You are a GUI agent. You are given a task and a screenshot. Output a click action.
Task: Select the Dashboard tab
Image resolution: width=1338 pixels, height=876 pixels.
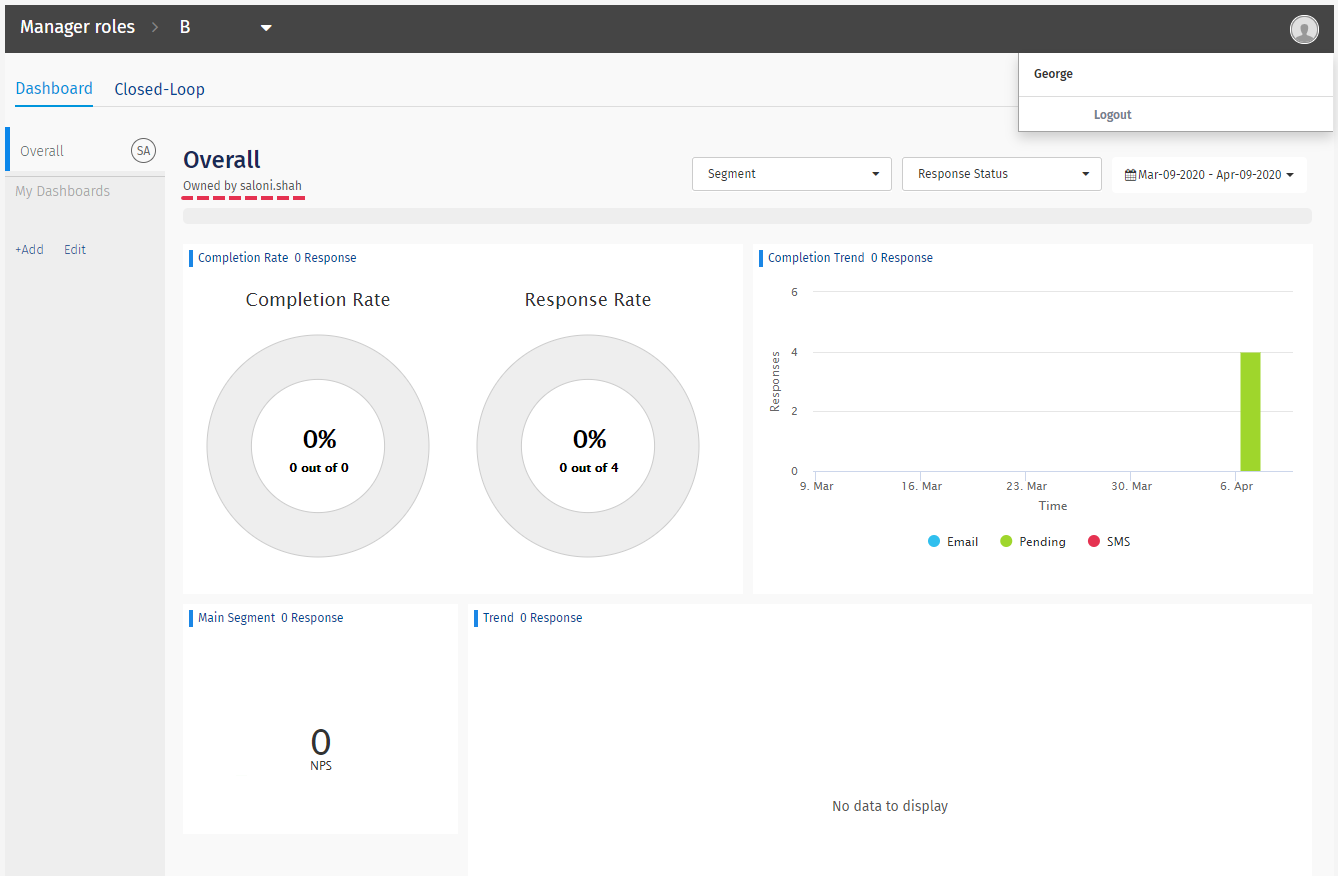(x=54, y=88)
